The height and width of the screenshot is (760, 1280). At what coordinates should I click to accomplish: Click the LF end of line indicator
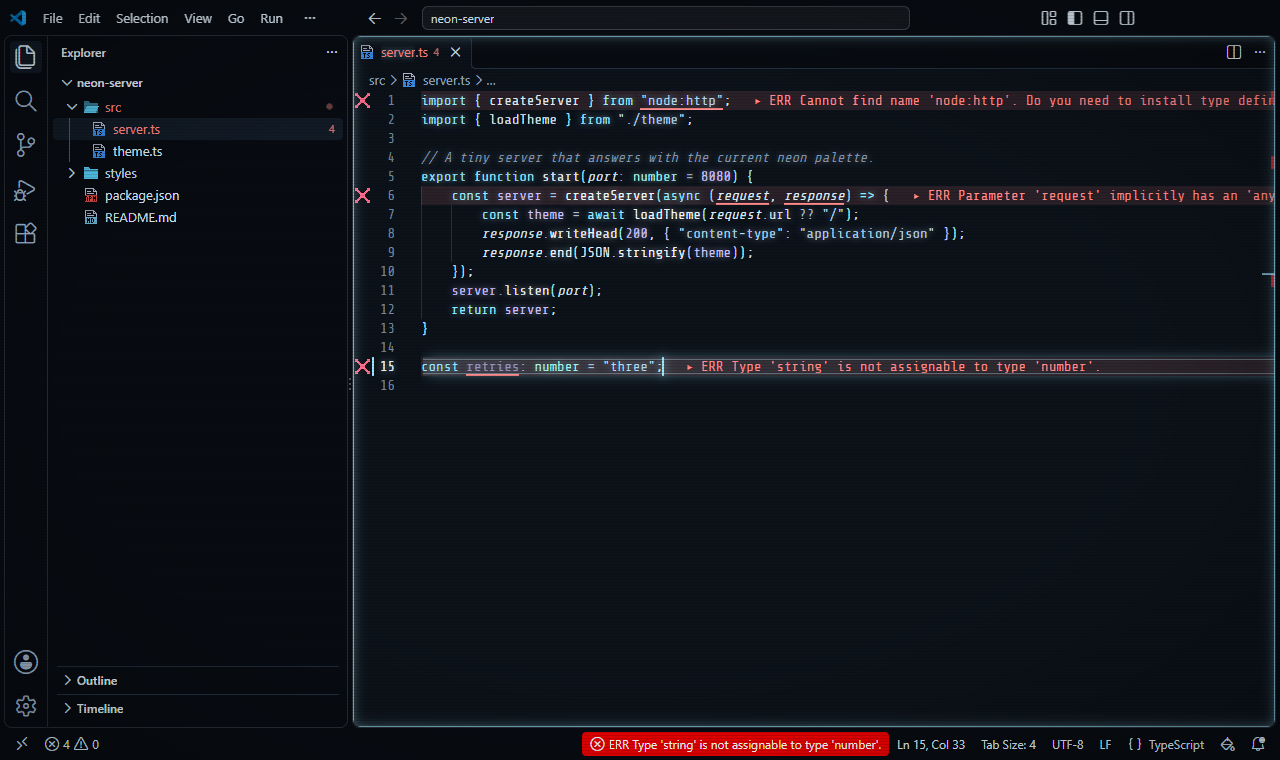pyautogui.click(x=1105, y=744)
